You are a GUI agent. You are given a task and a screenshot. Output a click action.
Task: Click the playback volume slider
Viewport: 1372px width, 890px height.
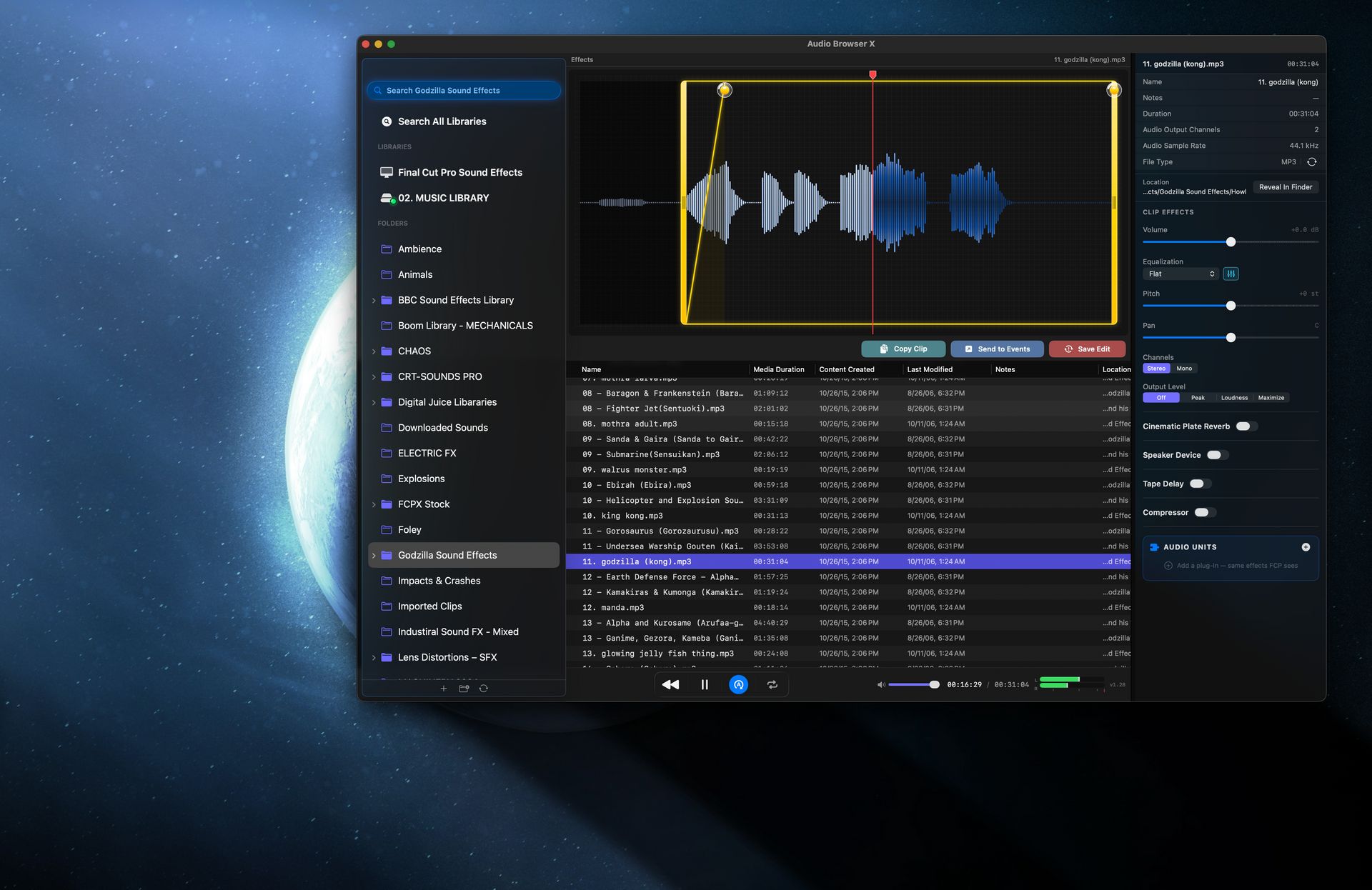[x=914, y=684]
